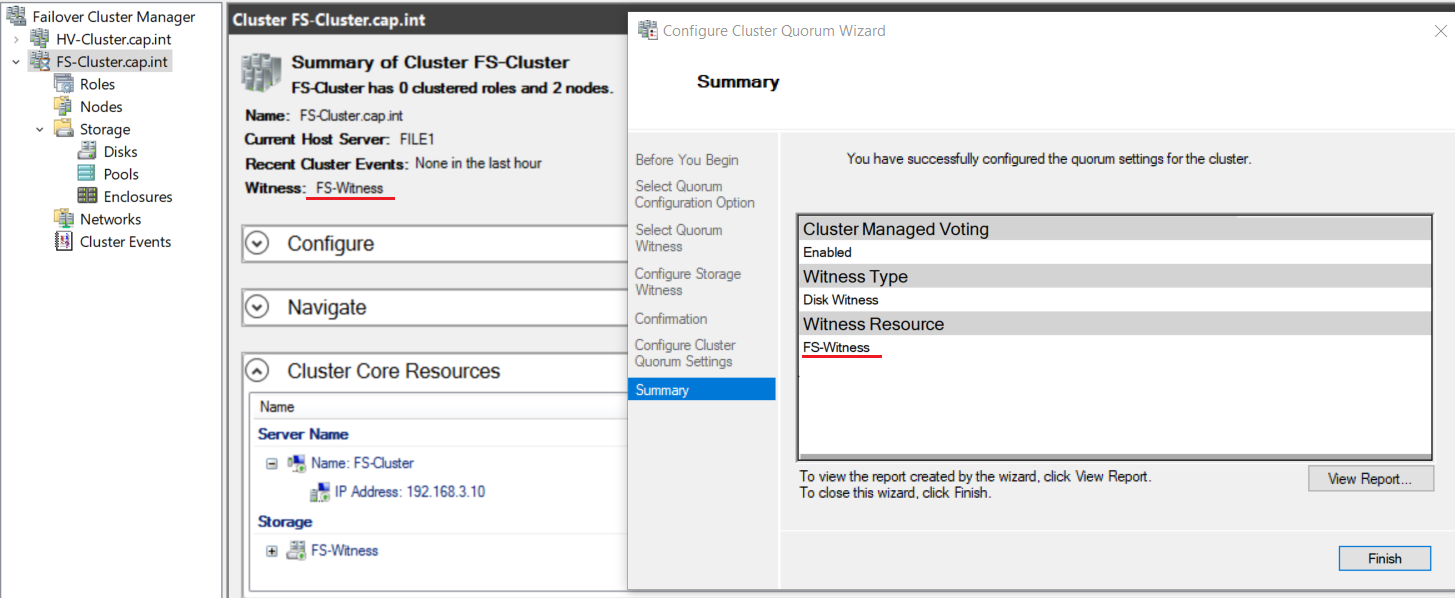Screen dimensions: 1455x598
Task: Collapse the FS-Cluster.cap.int tree node
Action: click(16, 62)
